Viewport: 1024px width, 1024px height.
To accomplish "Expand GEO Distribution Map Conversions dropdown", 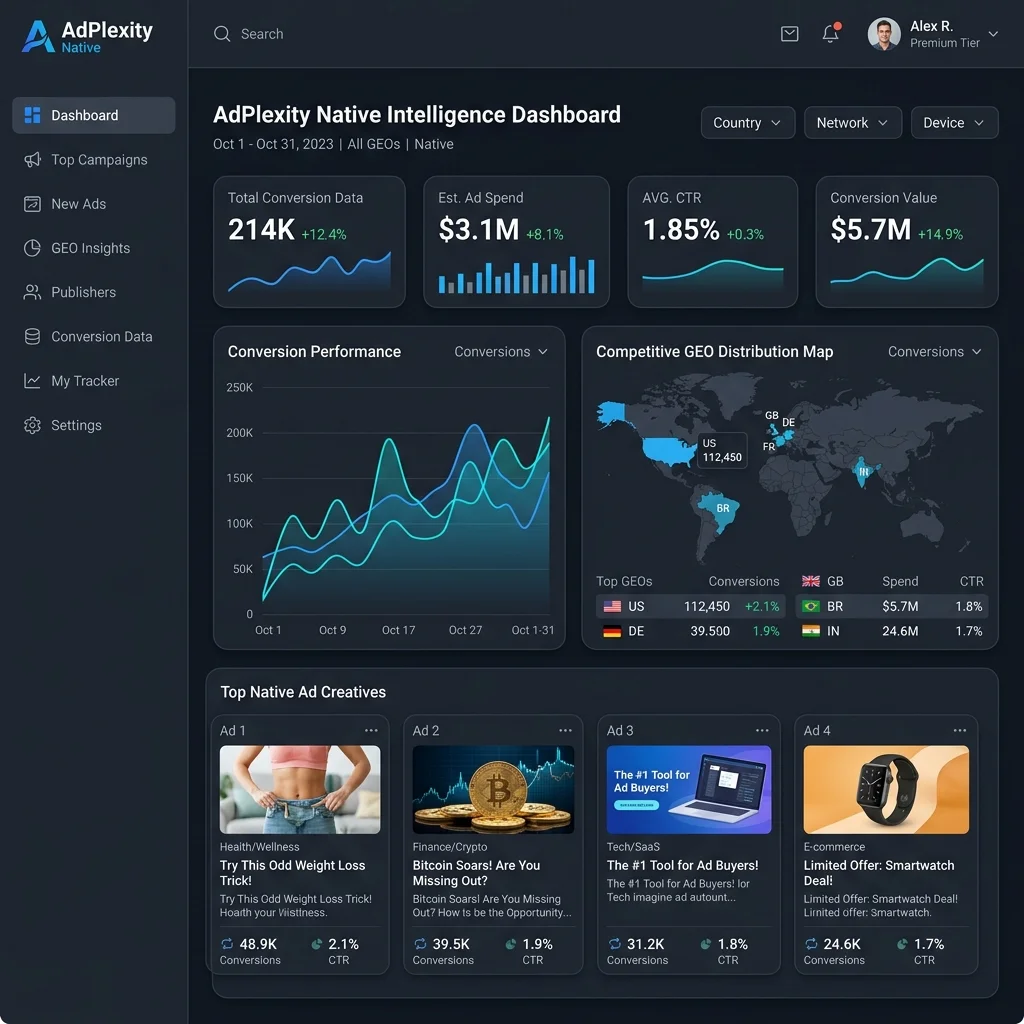I will (935, 351).
